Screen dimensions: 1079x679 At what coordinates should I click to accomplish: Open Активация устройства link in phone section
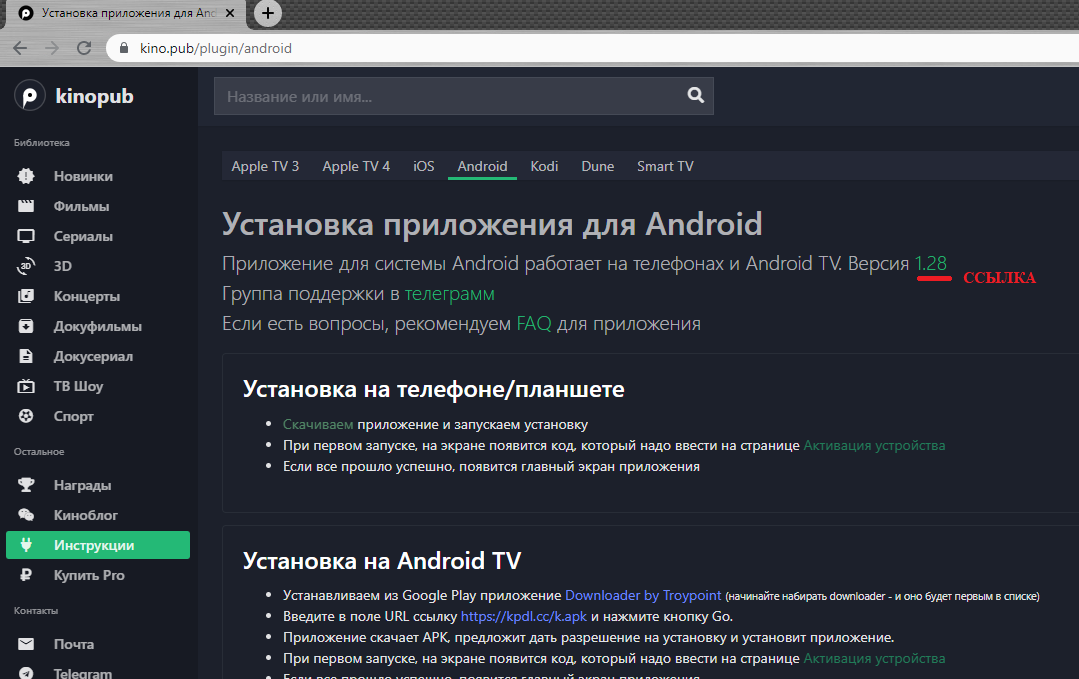(874, 446)
